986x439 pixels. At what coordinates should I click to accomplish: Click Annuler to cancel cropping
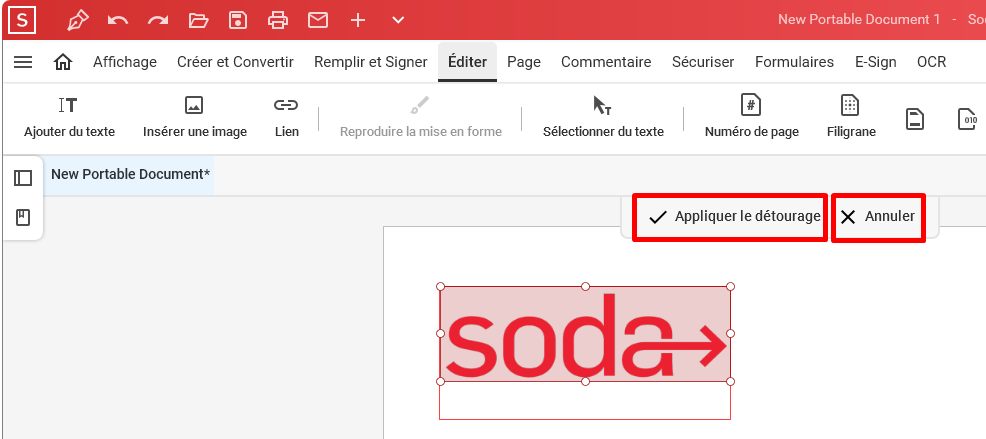click(x=878, y=217)
